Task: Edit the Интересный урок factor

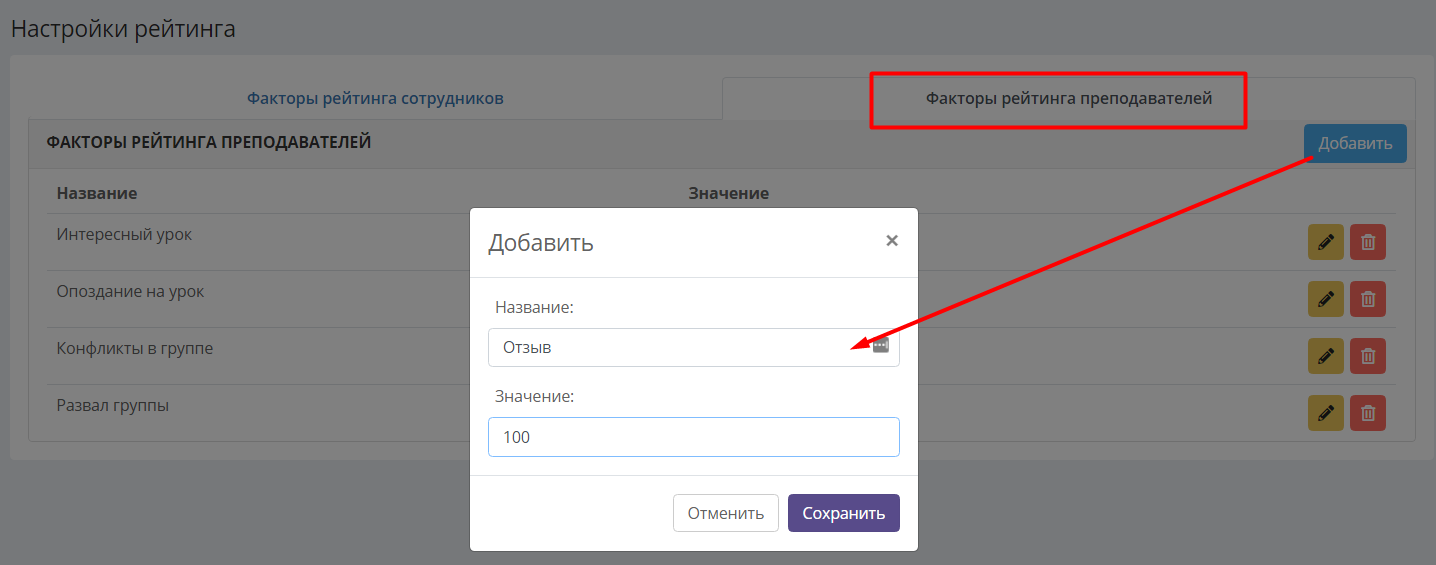Action: (x=1326, y=242)
